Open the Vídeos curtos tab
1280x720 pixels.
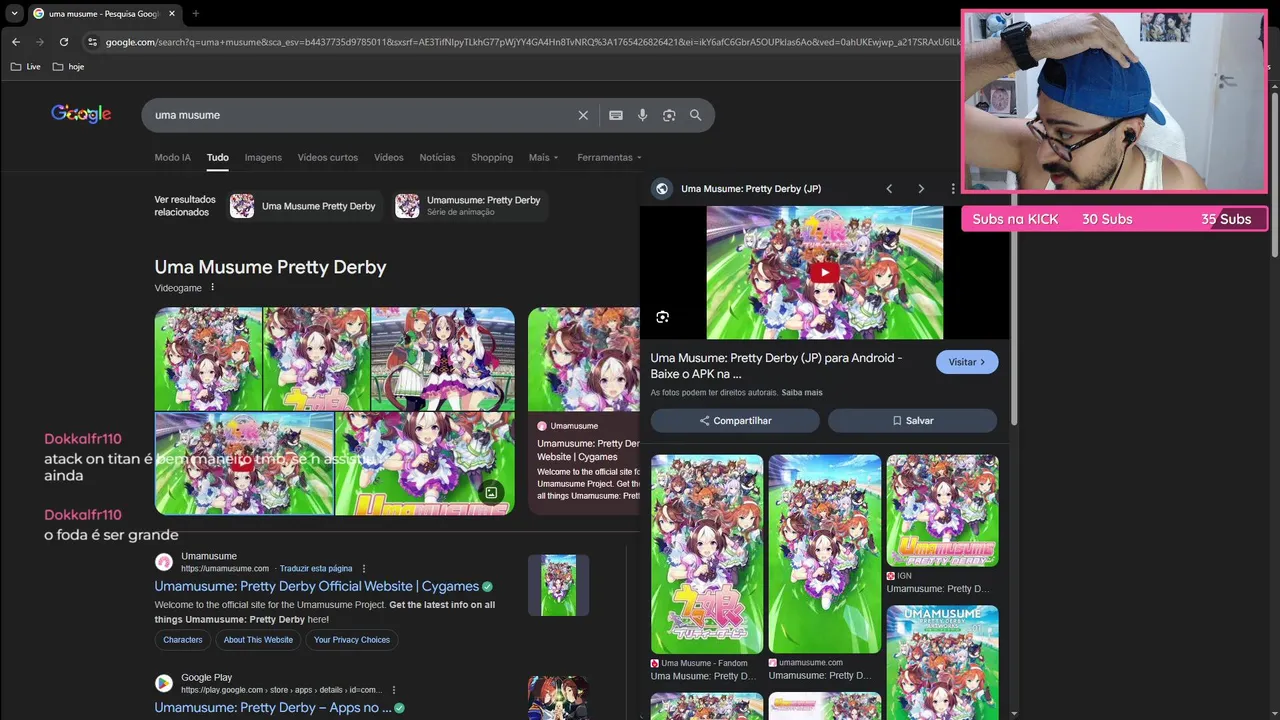327,157
